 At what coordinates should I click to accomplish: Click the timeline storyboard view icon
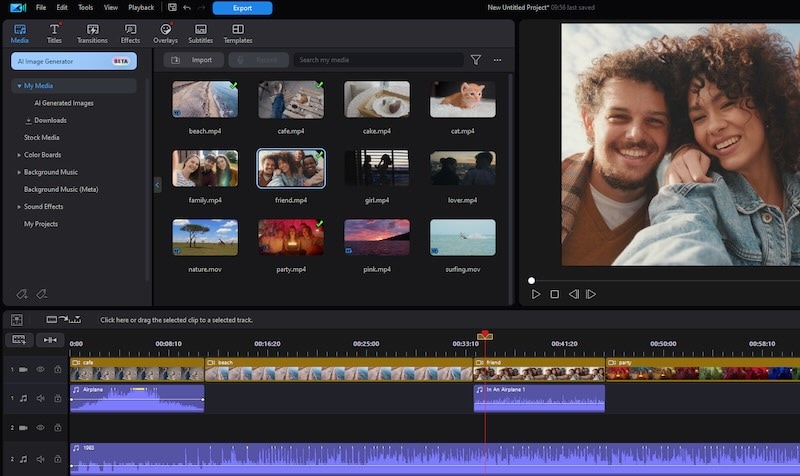pyautogui.click(x=16, y=320)
